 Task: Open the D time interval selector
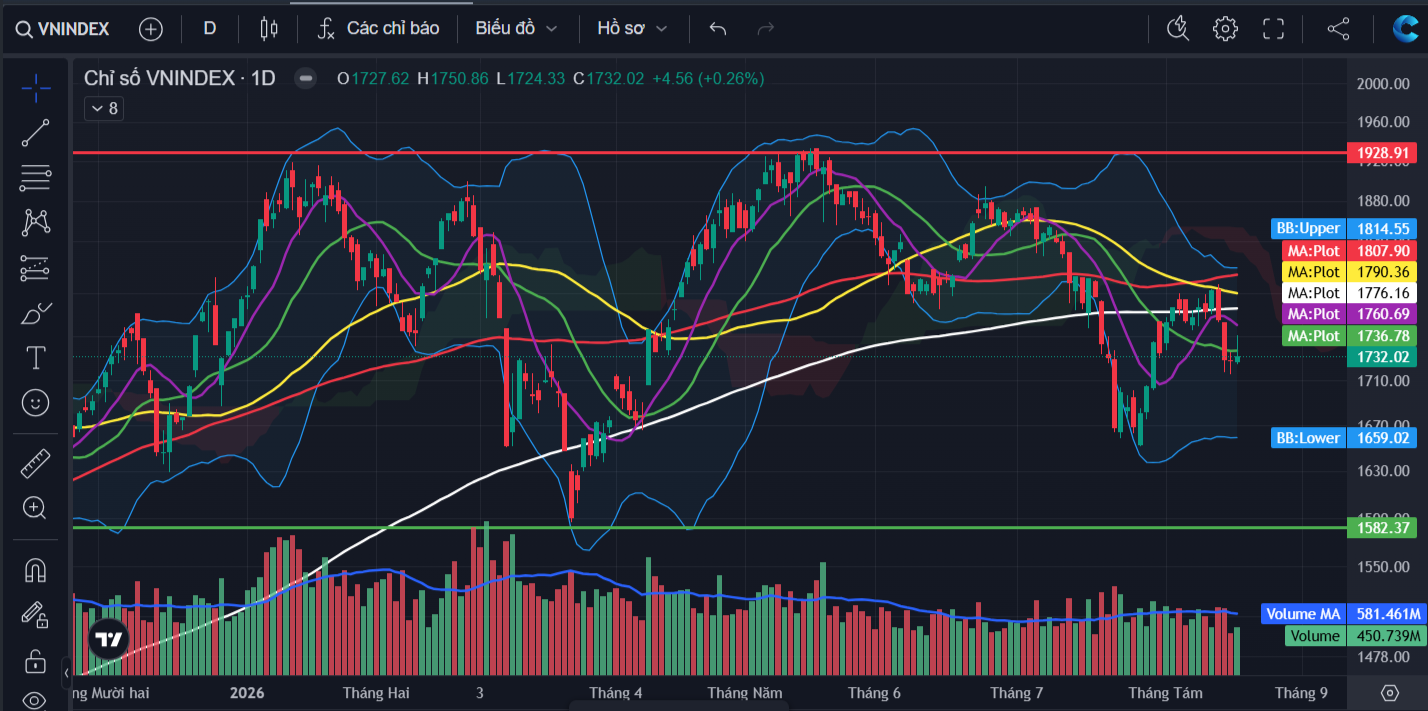coord(210,28)
